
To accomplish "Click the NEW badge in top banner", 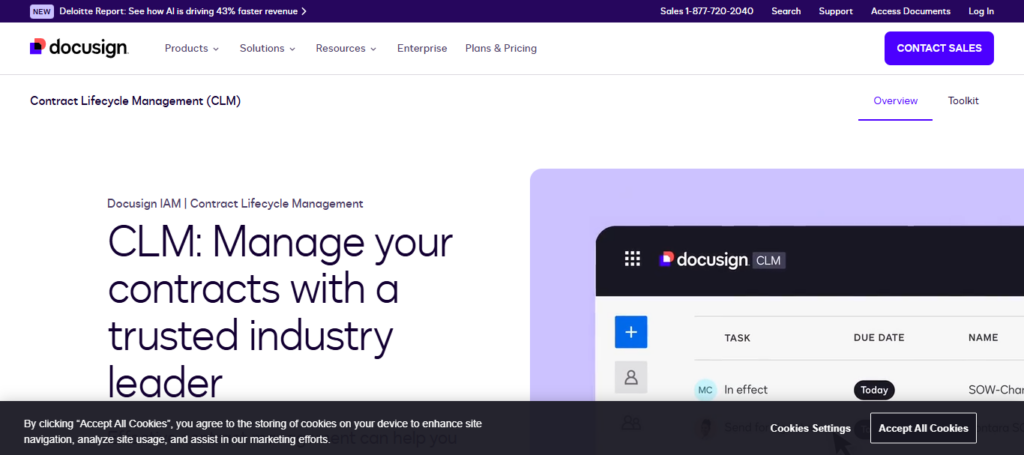I will click(x=42, y=11).
